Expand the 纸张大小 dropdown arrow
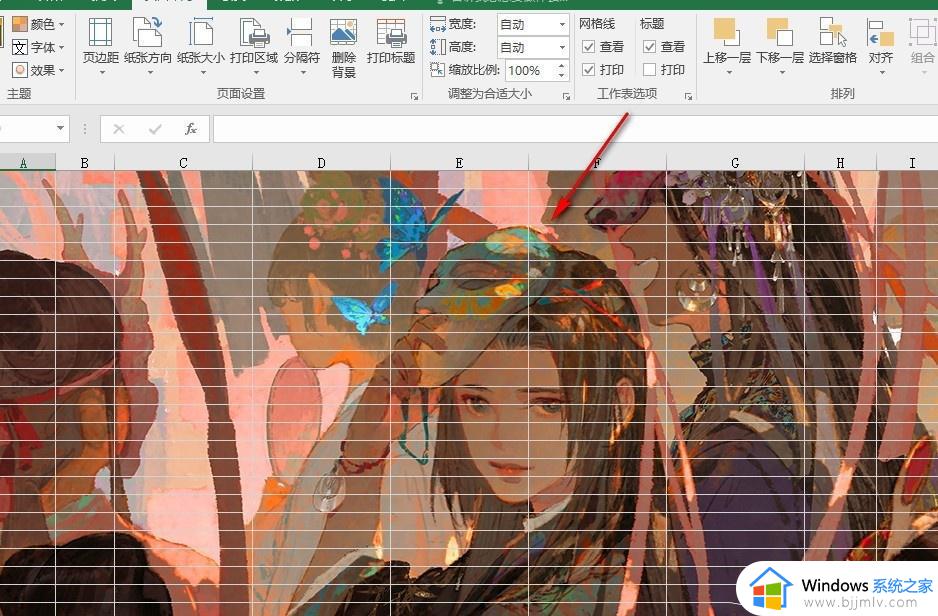The width and height of the screenshot is (938, 616). click(203, 73)
